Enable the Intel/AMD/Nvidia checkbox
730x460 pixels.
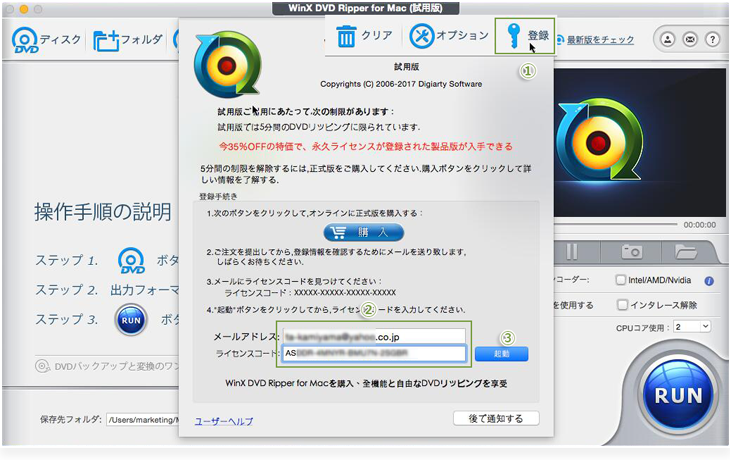click(623, 281)
